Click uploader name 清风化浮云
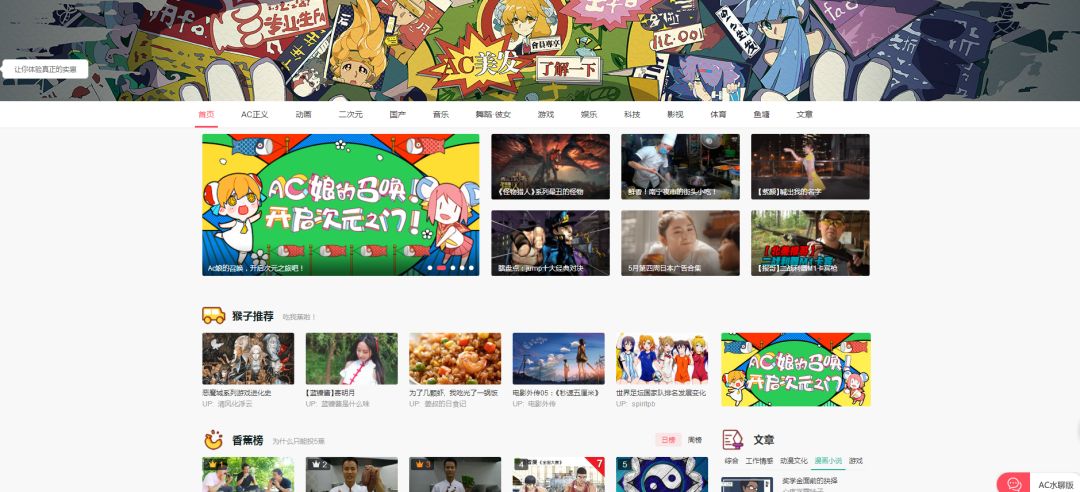The image size is (1080, 492). pyautogui.click(x=235, y=404)
